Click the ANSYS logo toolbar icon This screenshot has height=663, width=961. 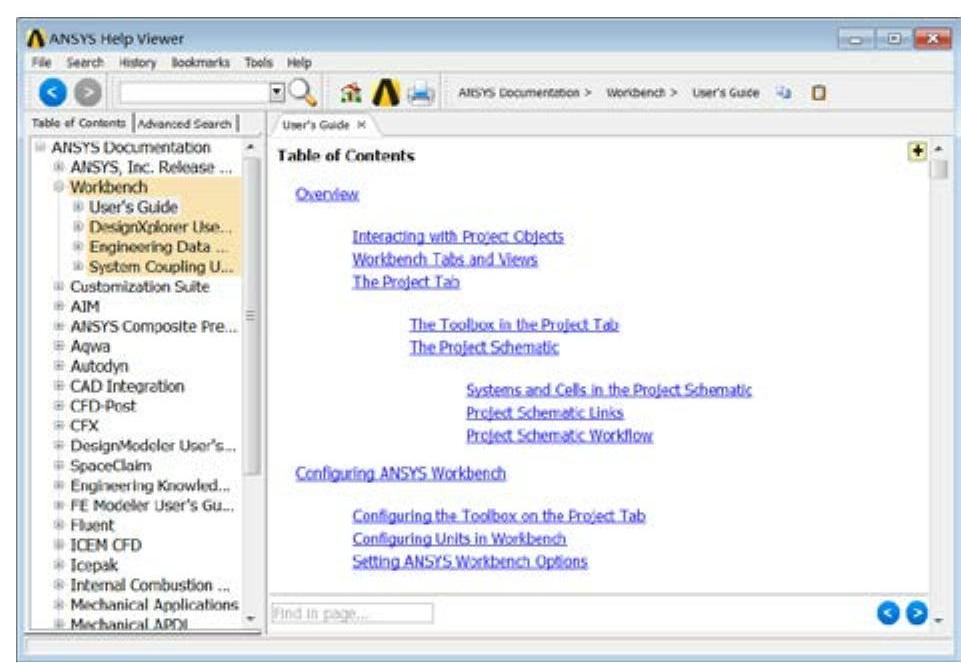tap(385, 93)
